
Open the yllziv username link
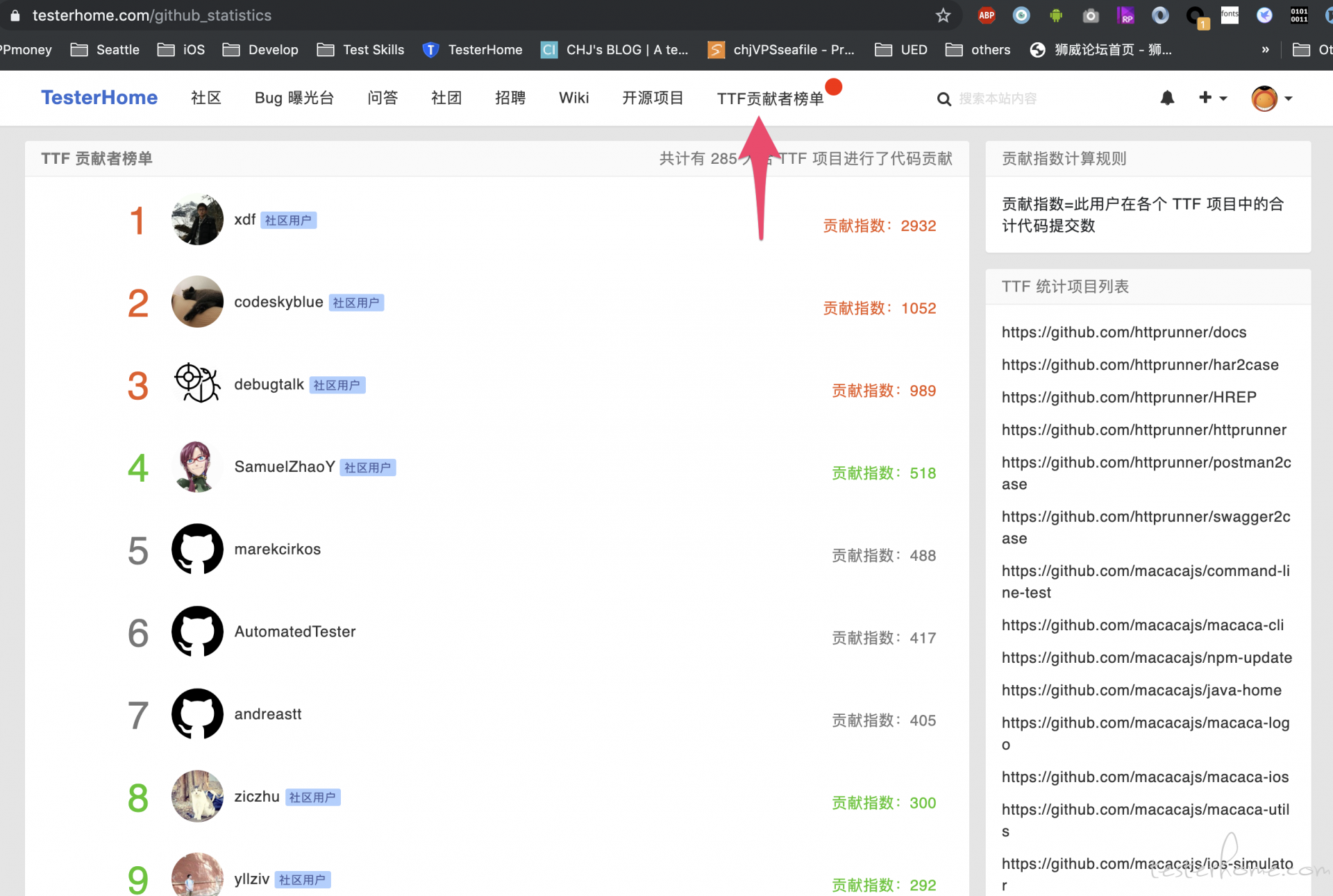251,879
